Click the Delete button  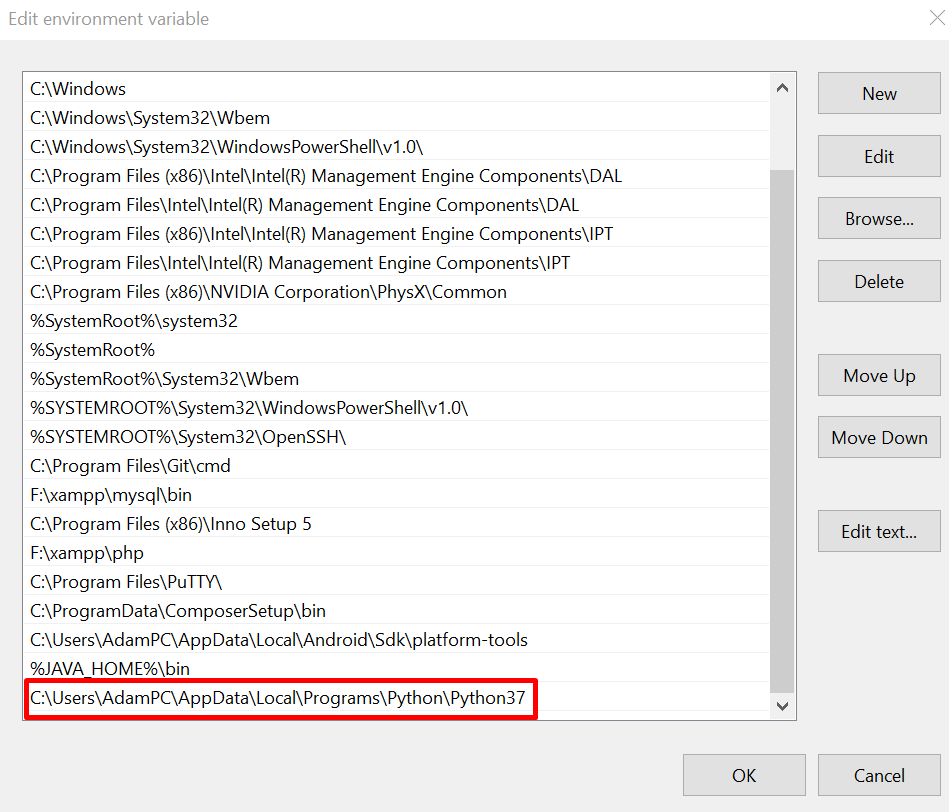tap(878, 281)
